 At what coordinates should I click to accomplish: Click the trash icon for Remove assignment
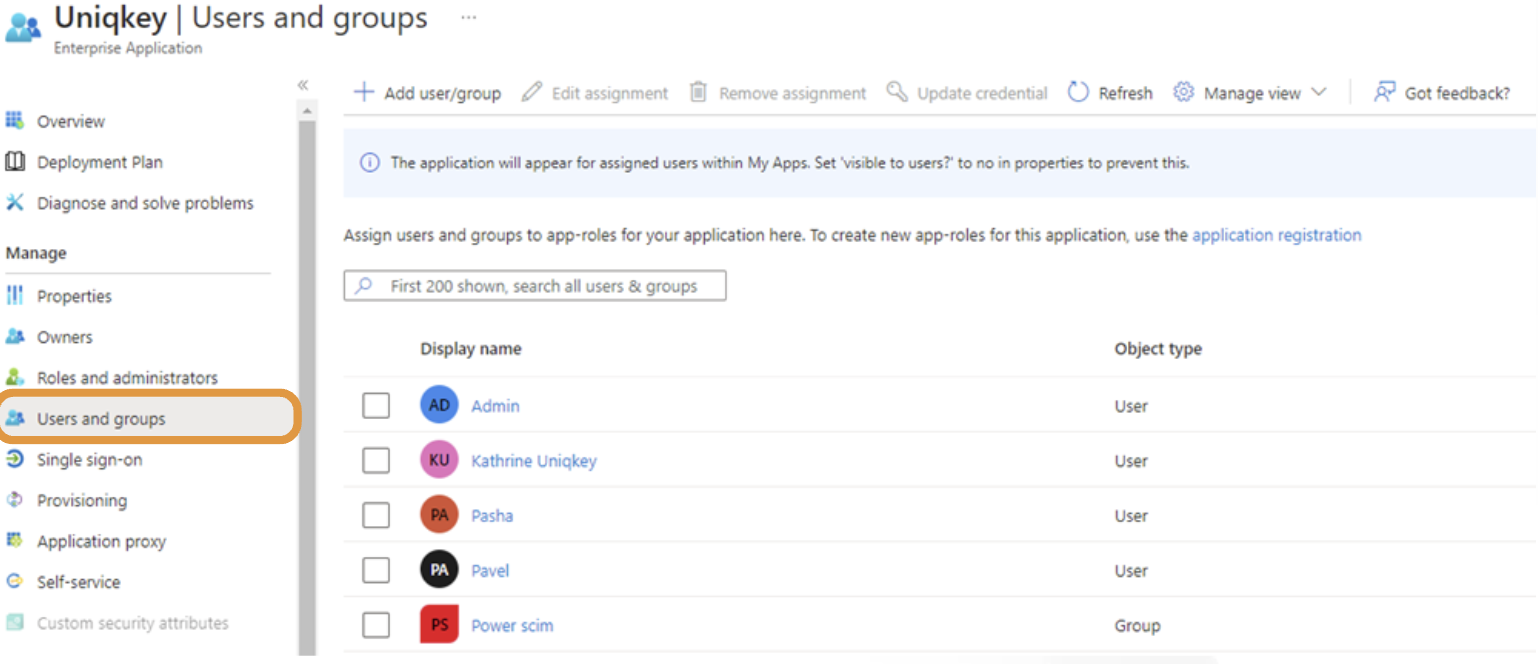699,92
